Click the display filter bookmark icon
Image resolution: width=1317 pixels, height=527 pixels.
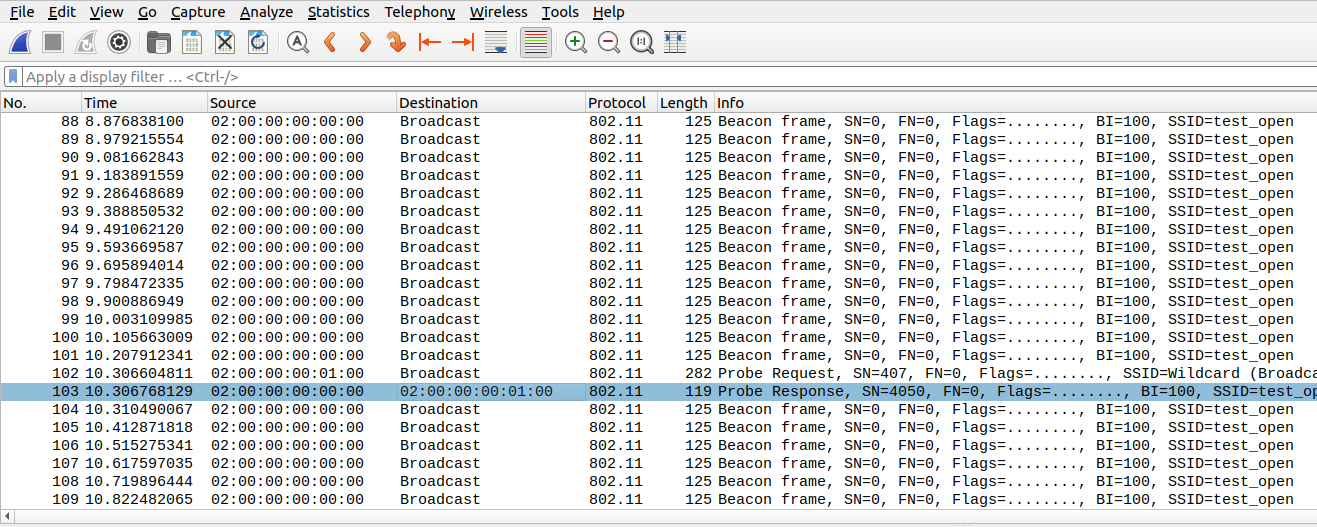(x=13, y=76)
